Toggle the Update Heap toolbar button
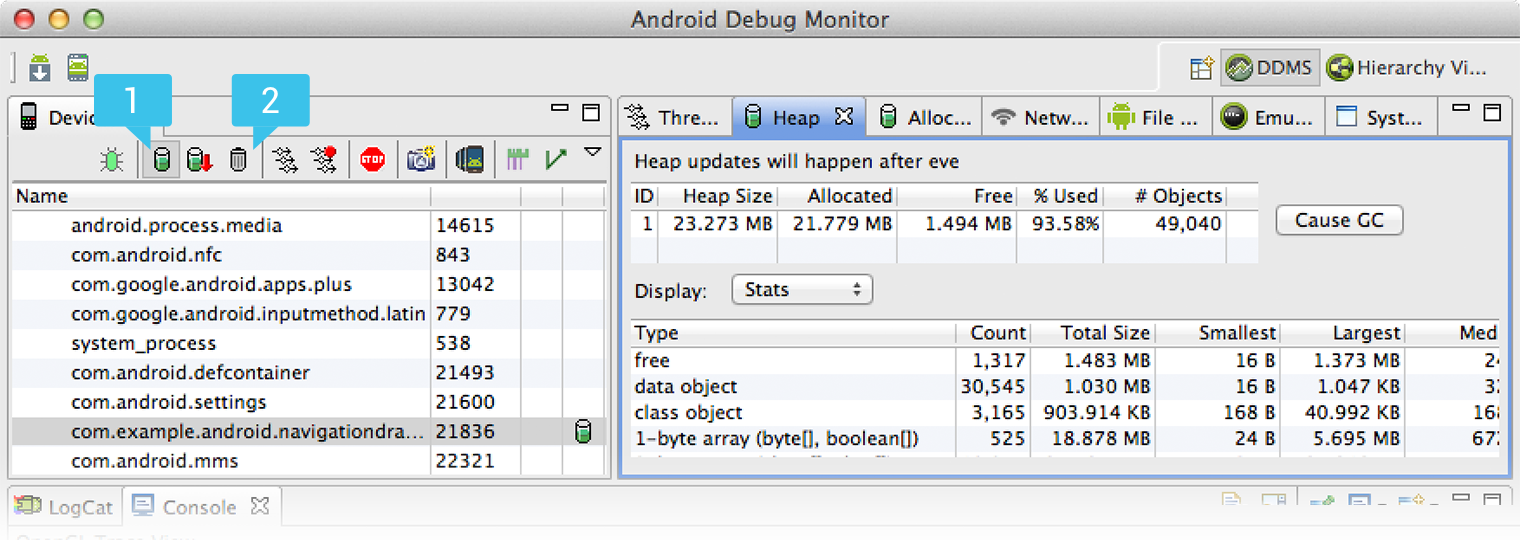1520x540 pixels. pyautogui.click(x=161, y=159)
